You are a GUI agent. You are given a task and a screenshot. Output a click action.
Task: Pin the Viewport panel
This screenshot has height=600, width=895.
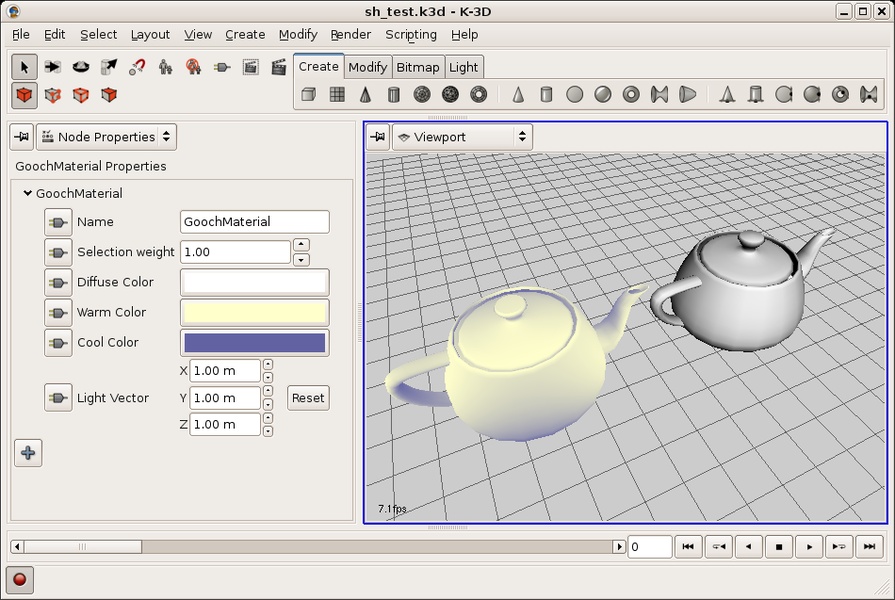377,137
